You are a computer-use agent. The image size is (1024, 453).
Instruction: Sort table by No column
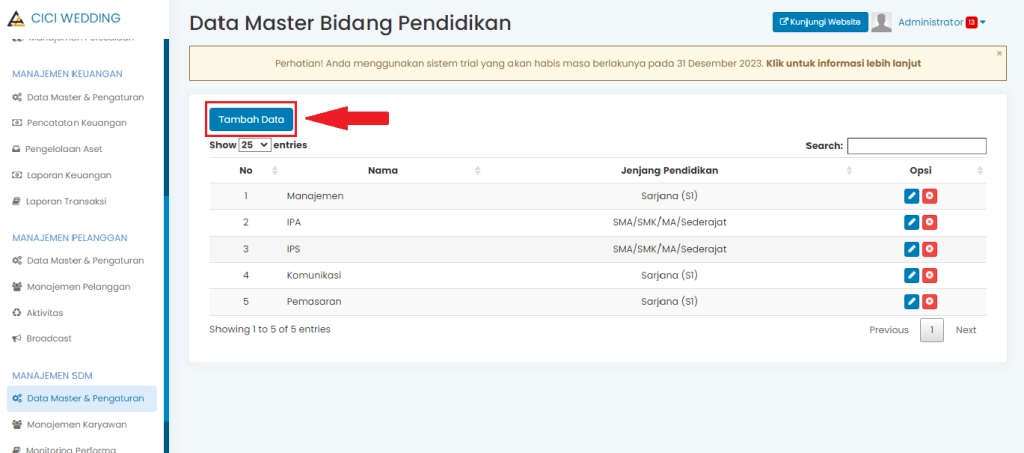[245, 170]
